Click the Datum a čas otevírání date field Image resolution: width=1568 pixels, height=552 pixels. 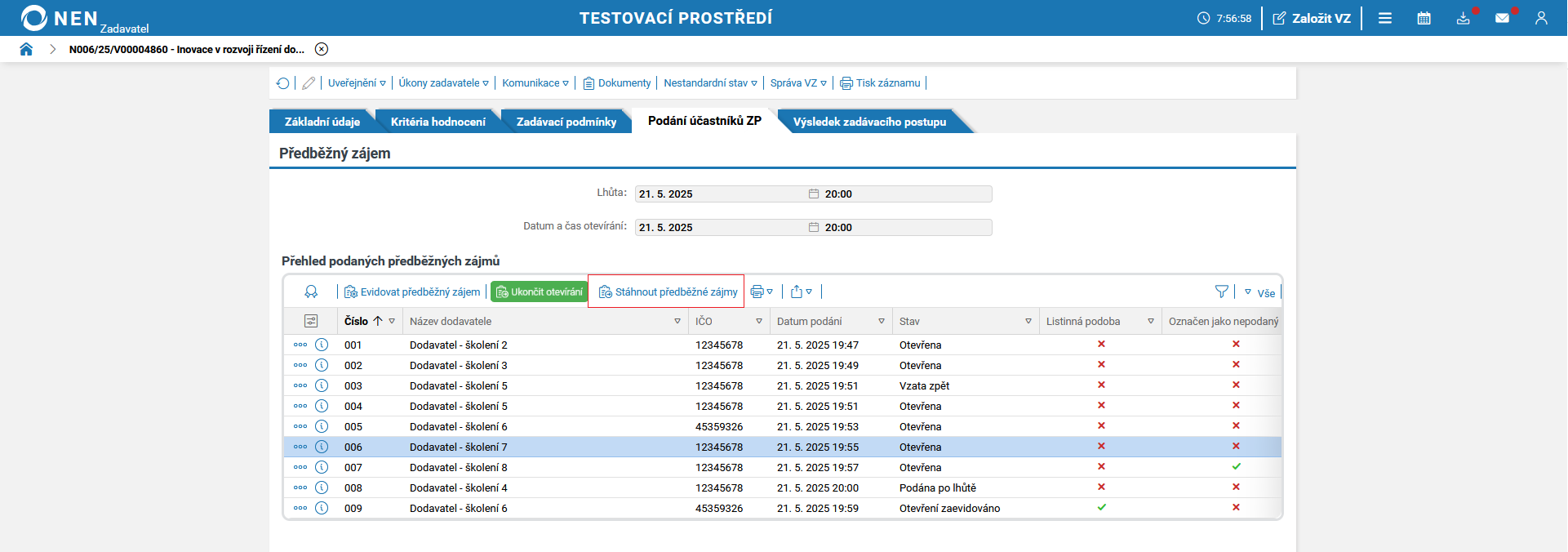pyautogui.click(x=721, y=228)
